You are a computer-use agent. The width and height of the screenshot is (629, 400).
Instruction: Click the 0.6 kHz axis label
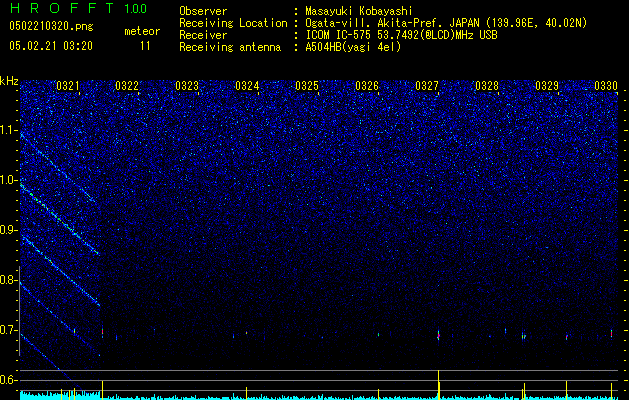(9, 380)
